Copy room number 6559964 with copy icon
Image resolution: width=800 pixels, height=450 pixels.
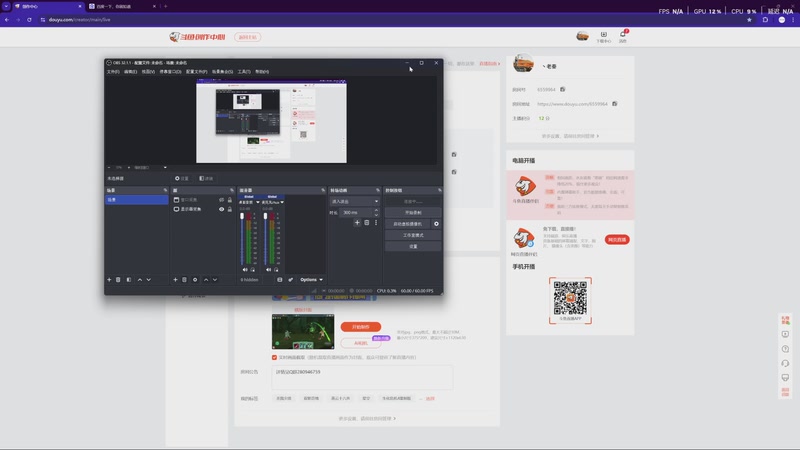pos(563,89)
